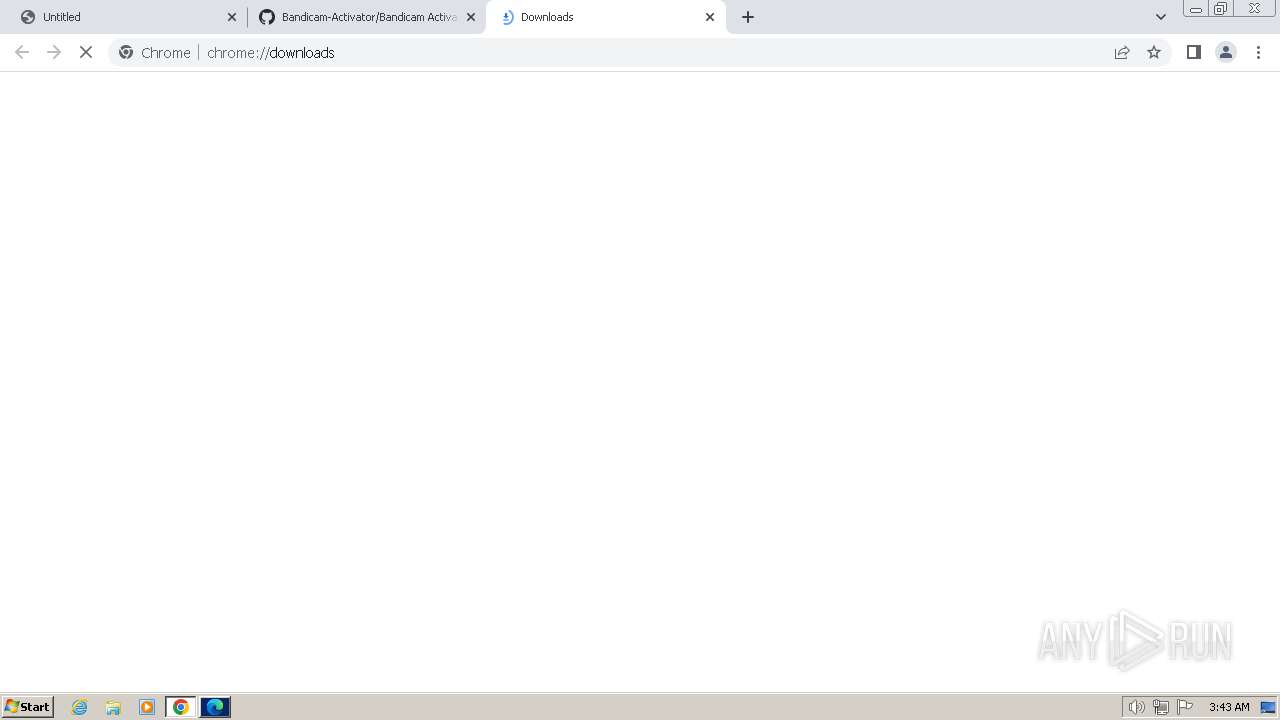Launch Internet Explorer from taskbar

tap(80, 707)
